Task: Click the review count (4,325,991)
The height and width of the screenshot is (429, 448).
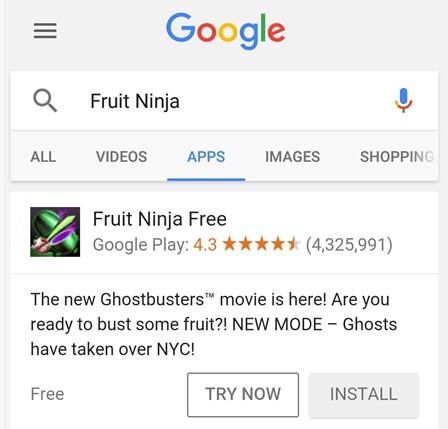Action: 349,245
